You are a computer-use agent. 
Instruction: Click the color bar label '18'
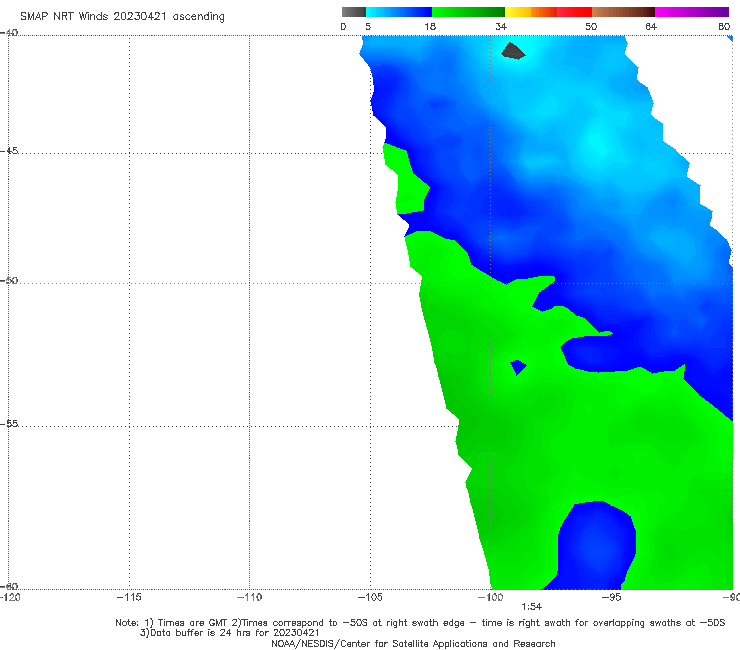[x=430, y=26]
